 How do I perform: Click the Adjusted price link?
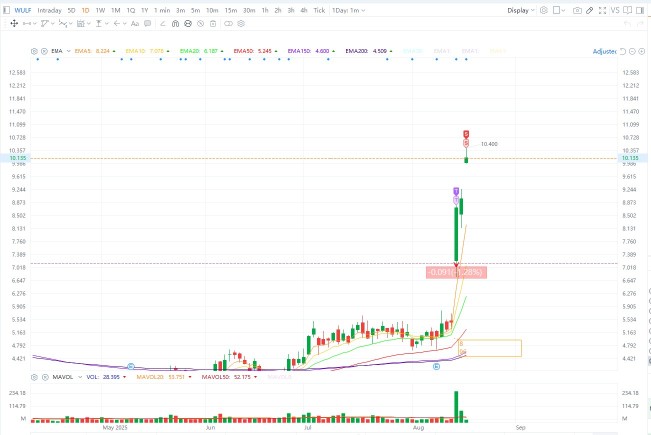[x=604, y=51]
